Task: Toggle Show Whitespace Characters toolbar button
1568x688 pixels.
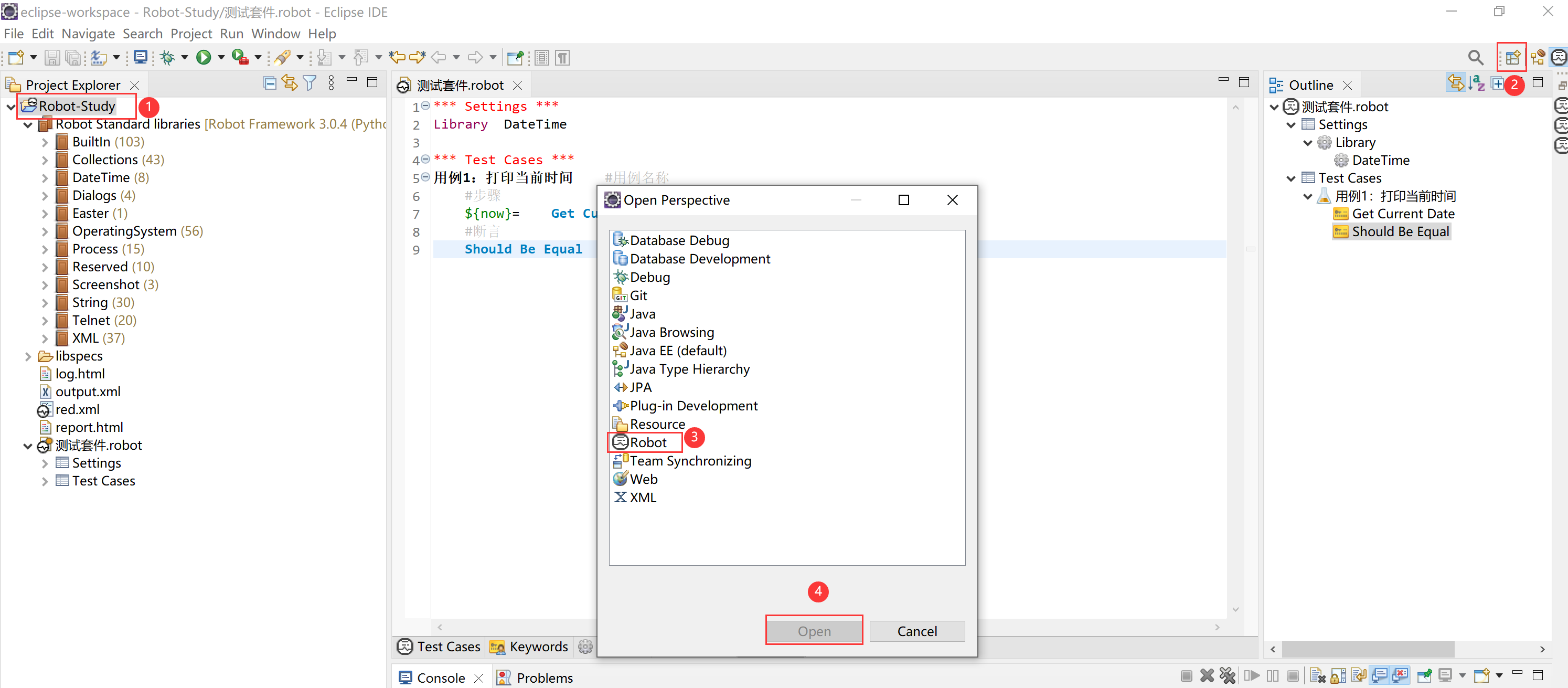Action: 562,58
